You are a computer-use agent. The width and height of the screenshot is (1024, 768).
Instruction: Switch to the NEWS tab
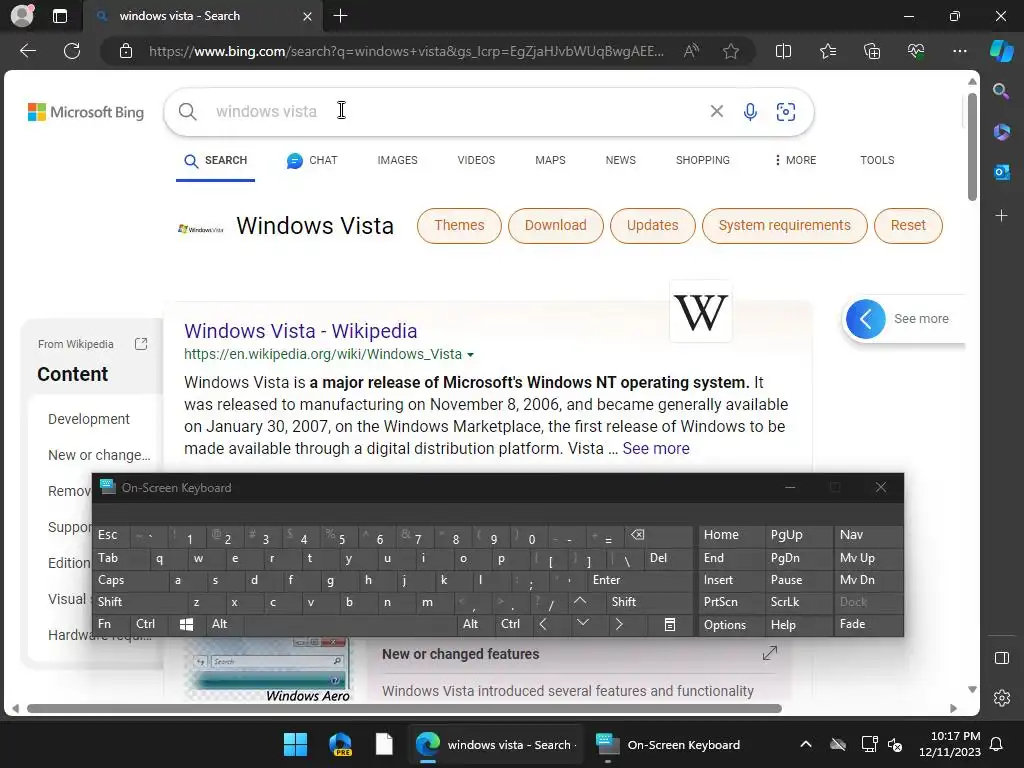(620, 160)
